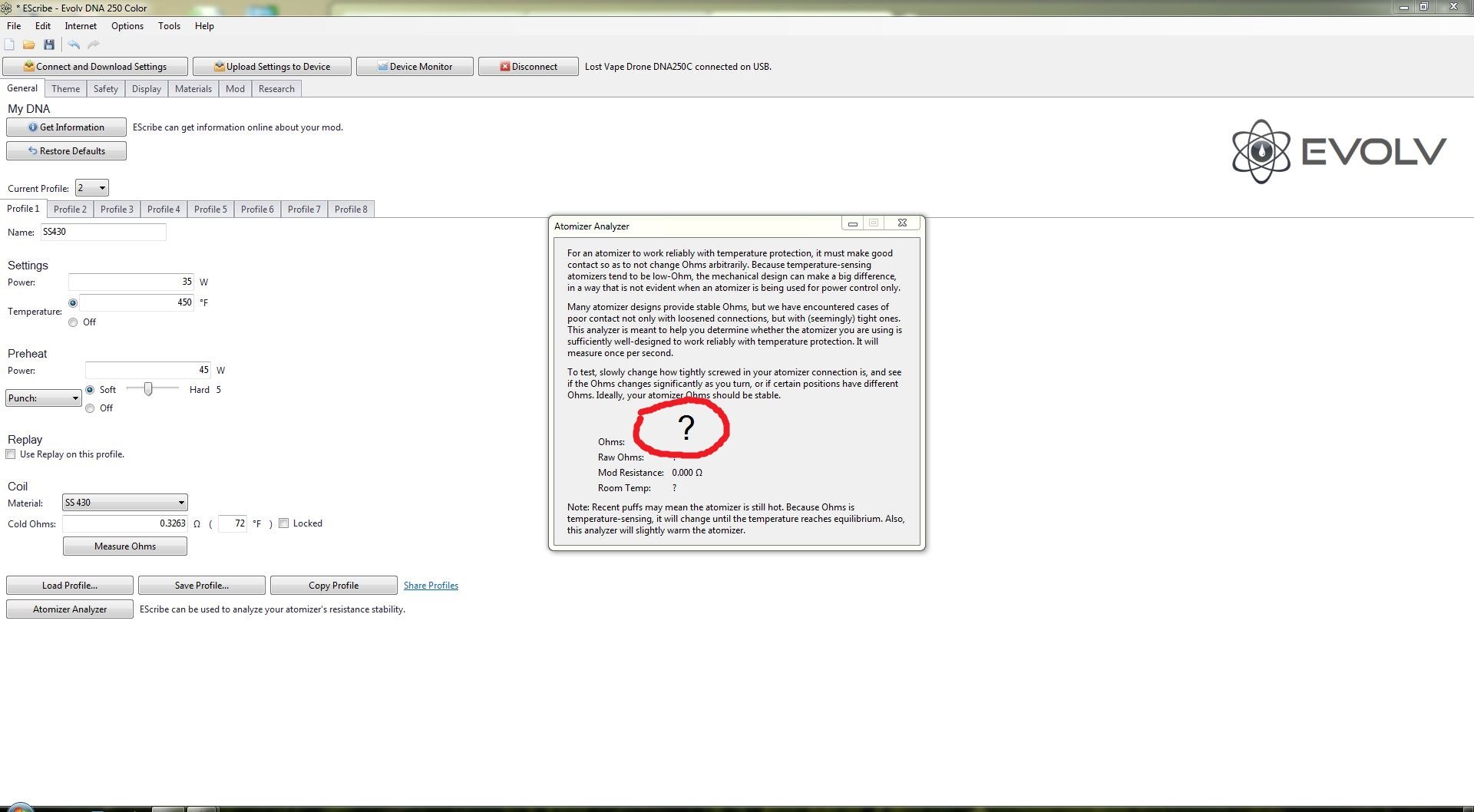The image size is (1474, 812).
Task: Open the Coil Material dropdown
Action: (x=125, y=503)
